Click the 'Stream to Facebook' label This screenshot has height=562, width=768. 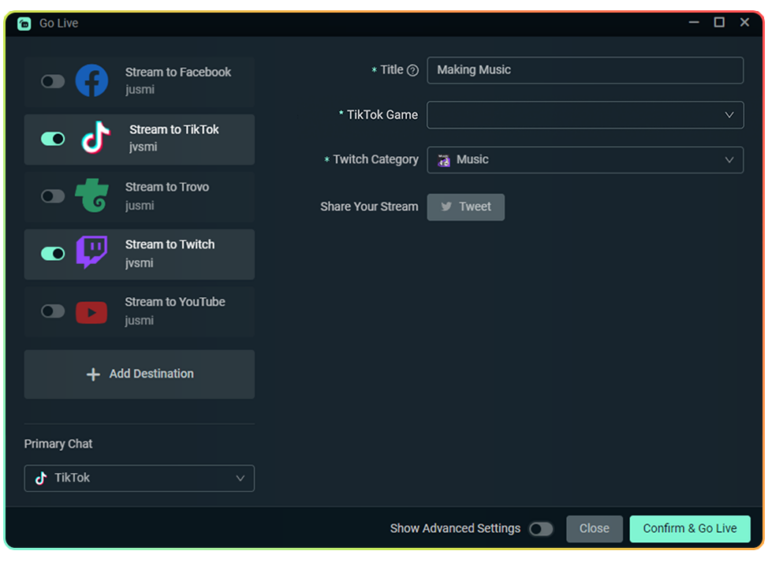tap(178, 72)
